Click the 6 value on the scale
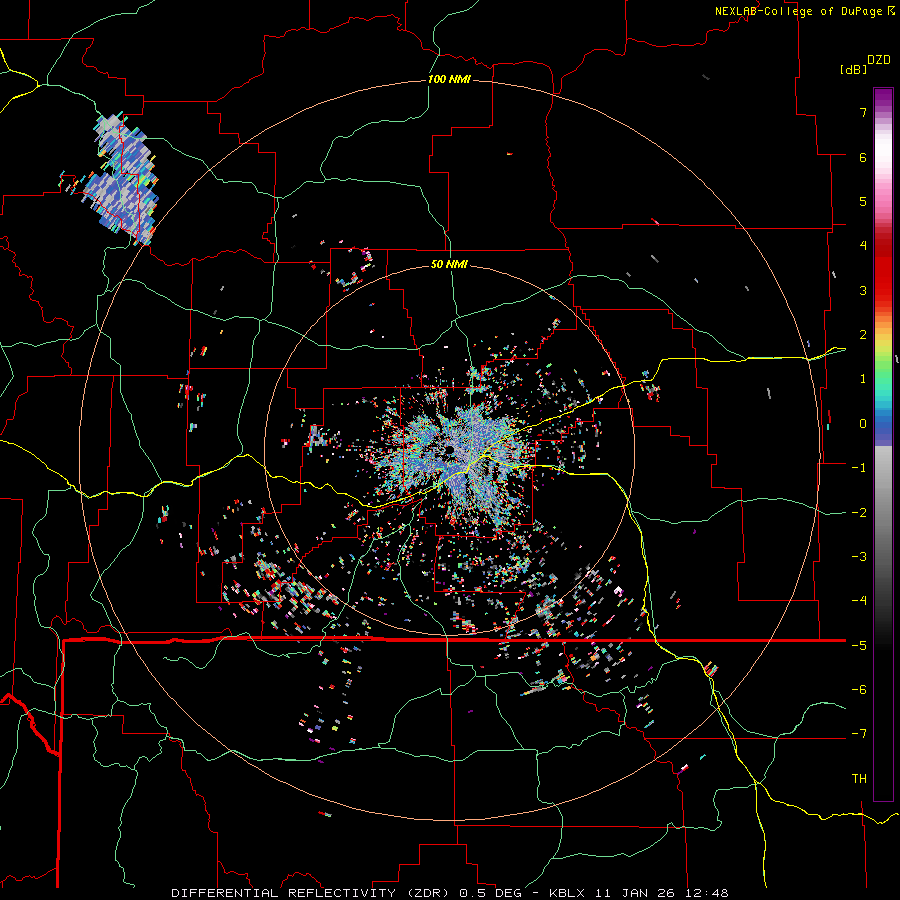 tap(863, 157)
